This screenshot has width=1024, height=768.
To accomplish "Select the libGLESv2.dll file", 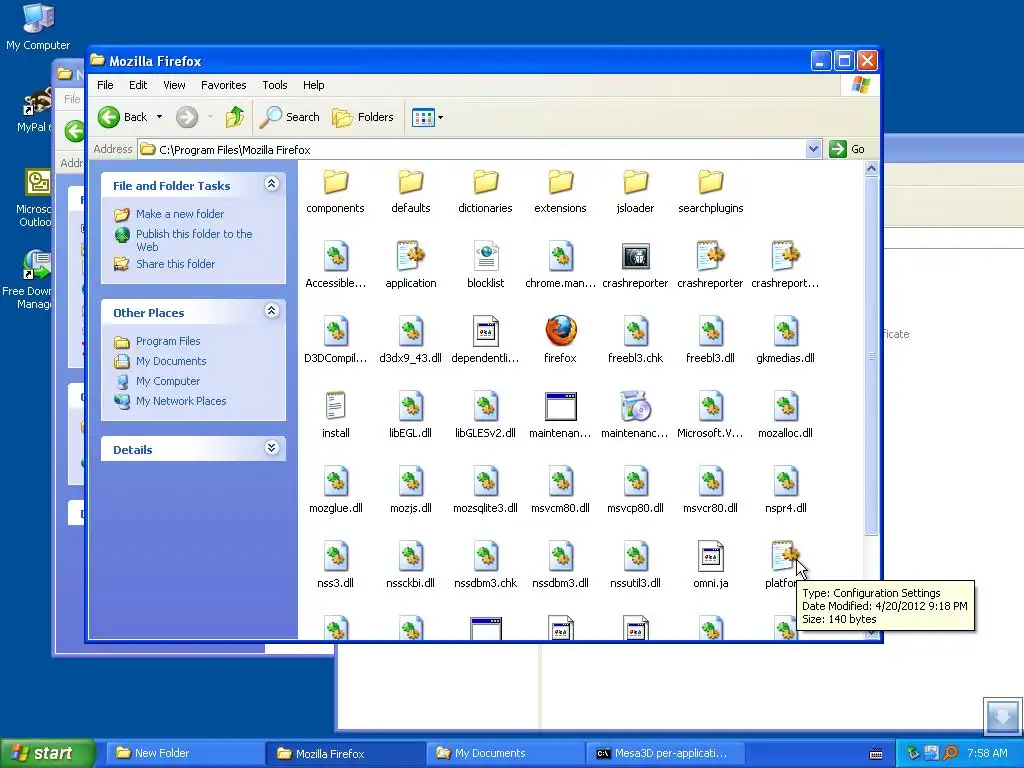I will (x=485, y=415).
